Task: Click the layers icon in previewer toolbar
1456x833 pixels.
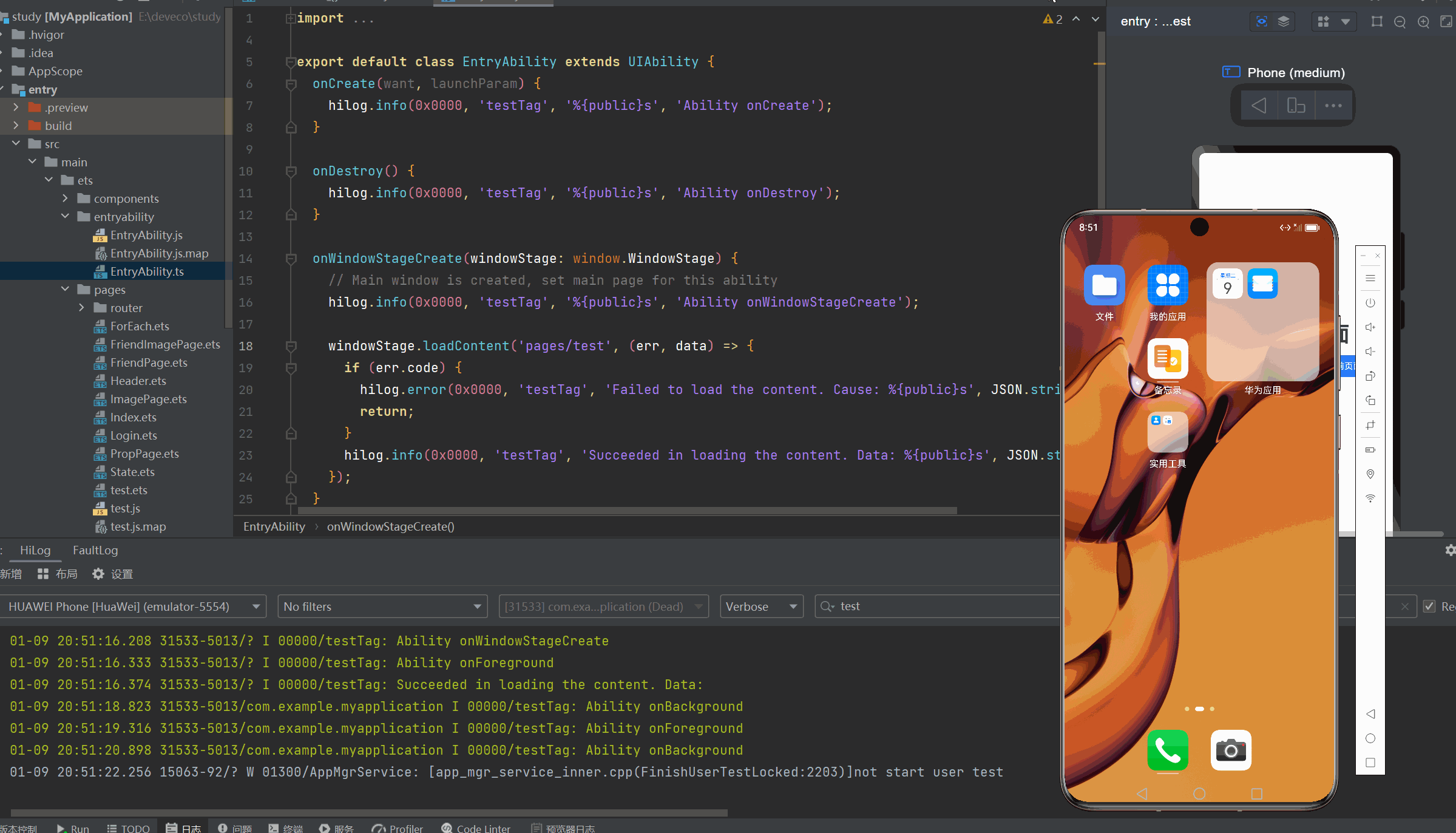Action: click(1283, 22)
